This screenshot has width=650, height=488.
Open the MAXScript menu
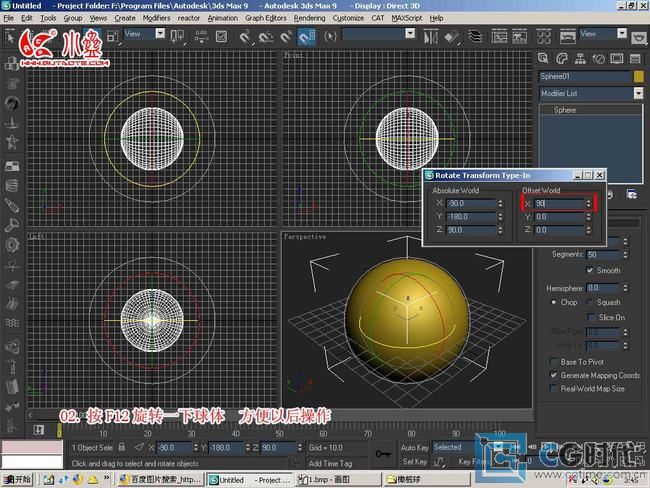[407, 18]
